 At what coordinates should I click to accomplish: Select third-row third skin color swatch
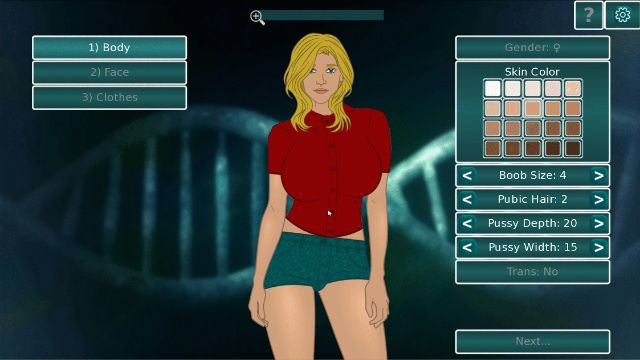[533, 129]
